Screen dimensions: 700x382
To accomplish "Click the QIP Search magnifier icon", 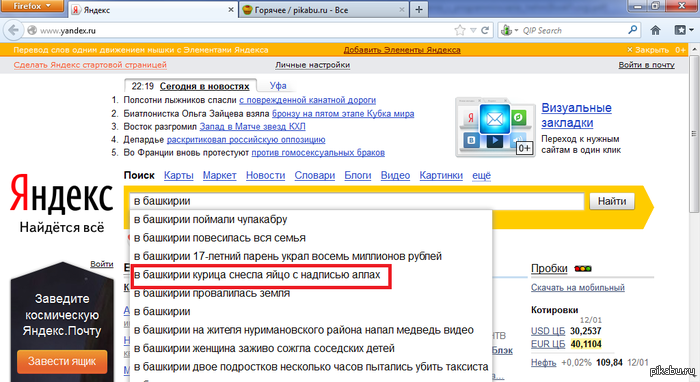I will [633, 30].
